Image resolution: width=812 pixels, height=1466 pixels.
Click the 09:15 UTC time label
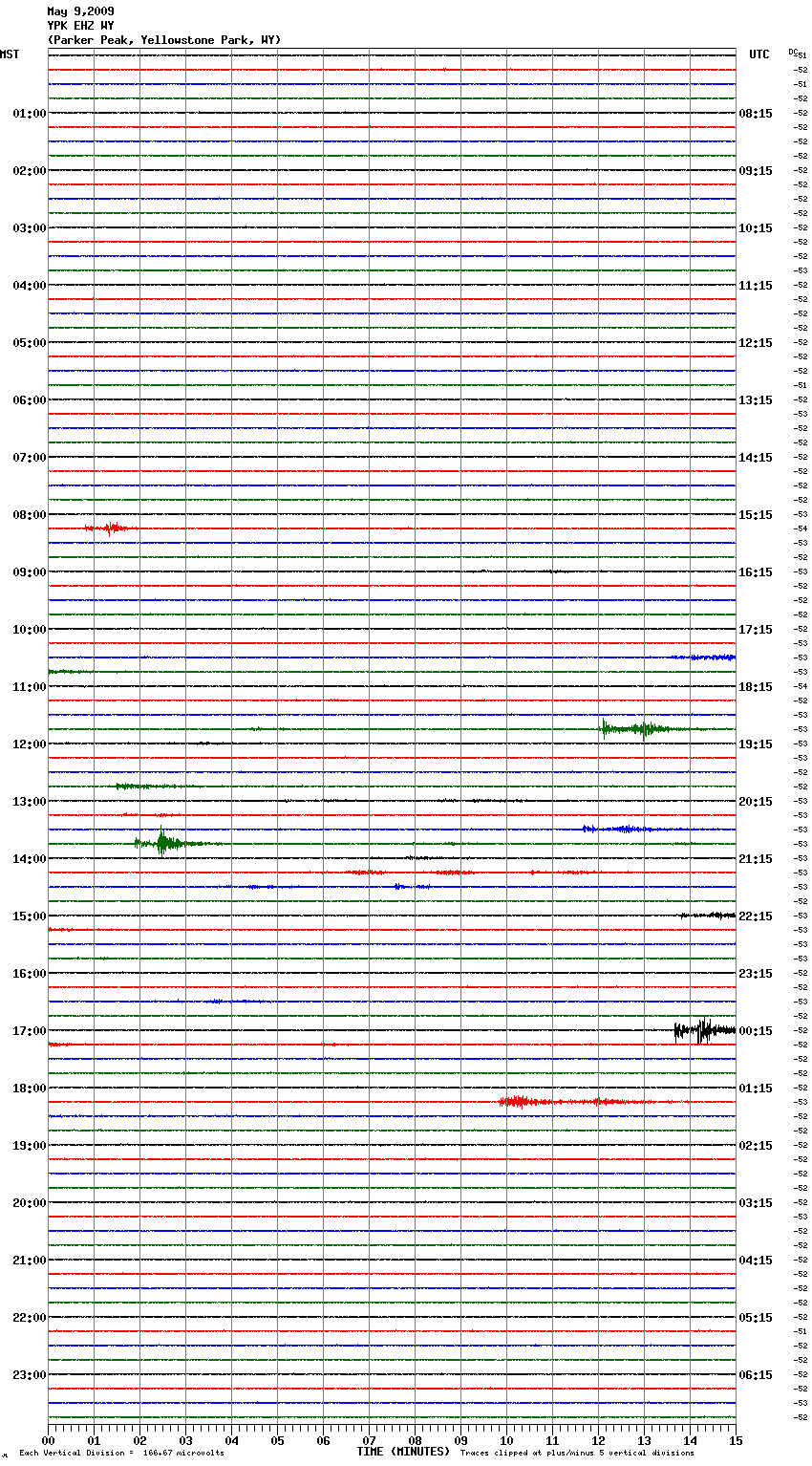756,171
